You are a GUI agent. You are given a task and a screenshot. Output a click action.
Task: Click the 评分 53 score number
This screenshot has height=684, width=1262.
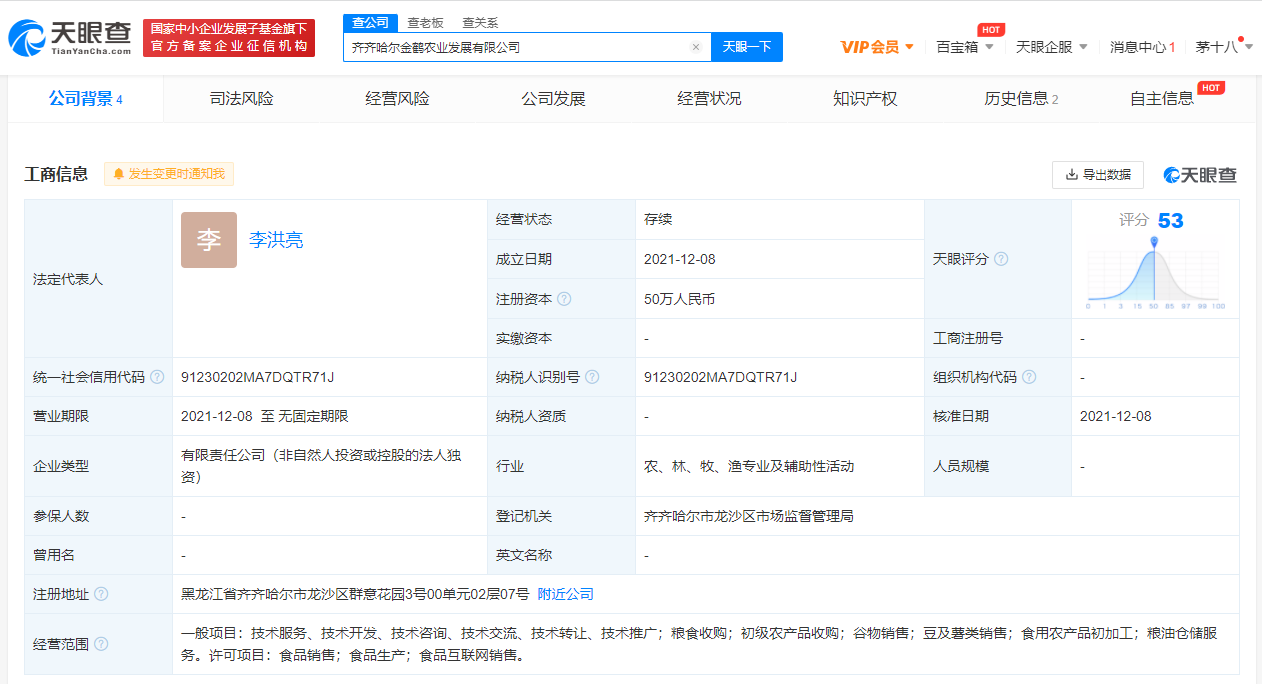click(1170, 220)
